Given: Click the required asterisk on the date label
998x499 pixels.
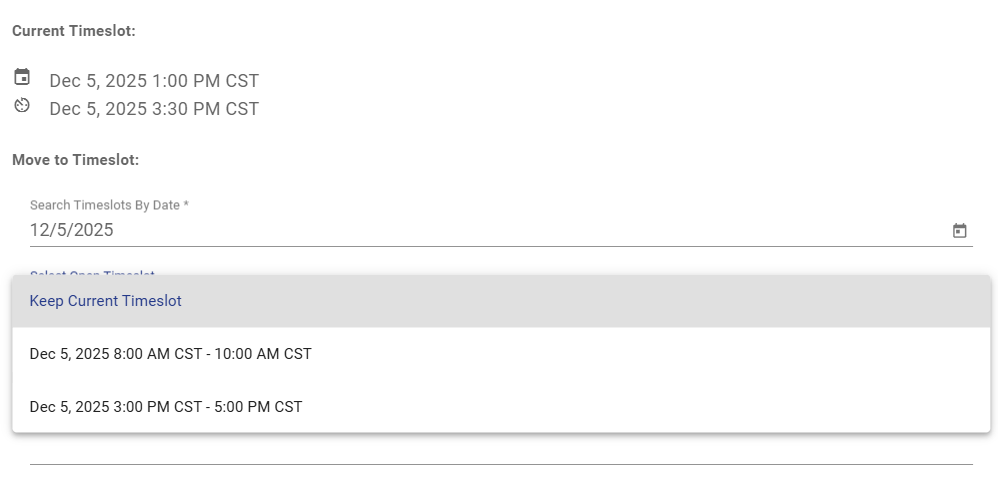Looking at the screenshot, I should tap(186, 205).
